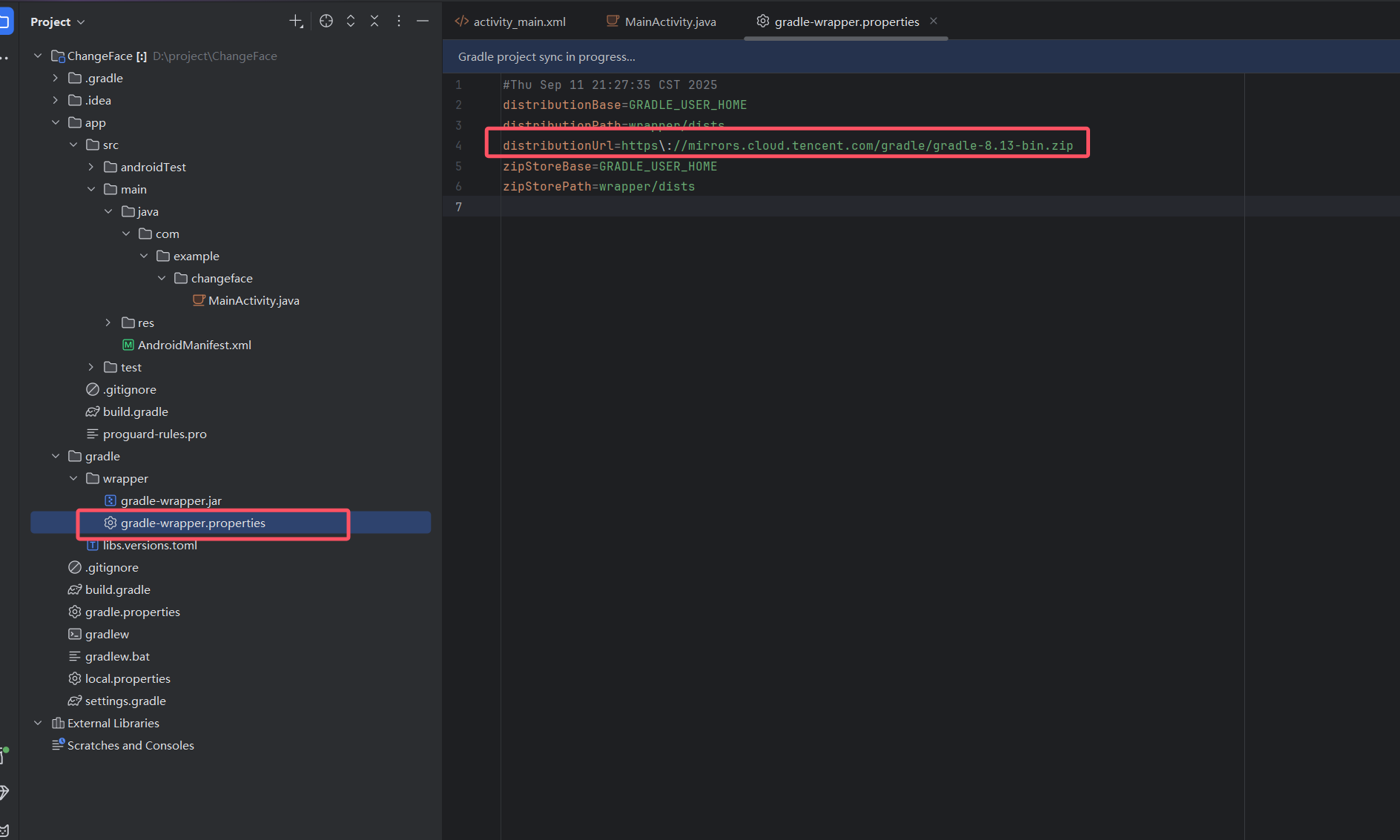
Task: Select the gradlew script file
Action: click(x=107, y=634)
